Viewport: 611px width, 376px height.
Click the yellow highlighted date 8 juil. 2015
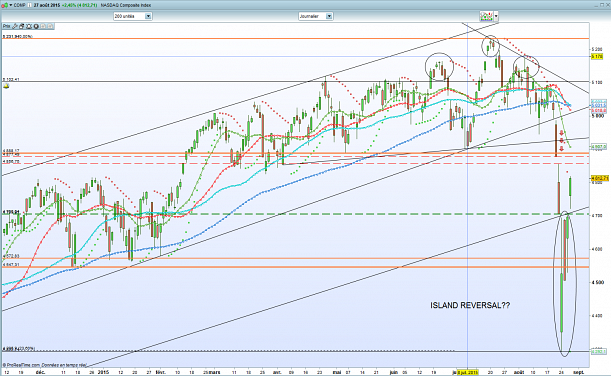(x=467, y=372)
